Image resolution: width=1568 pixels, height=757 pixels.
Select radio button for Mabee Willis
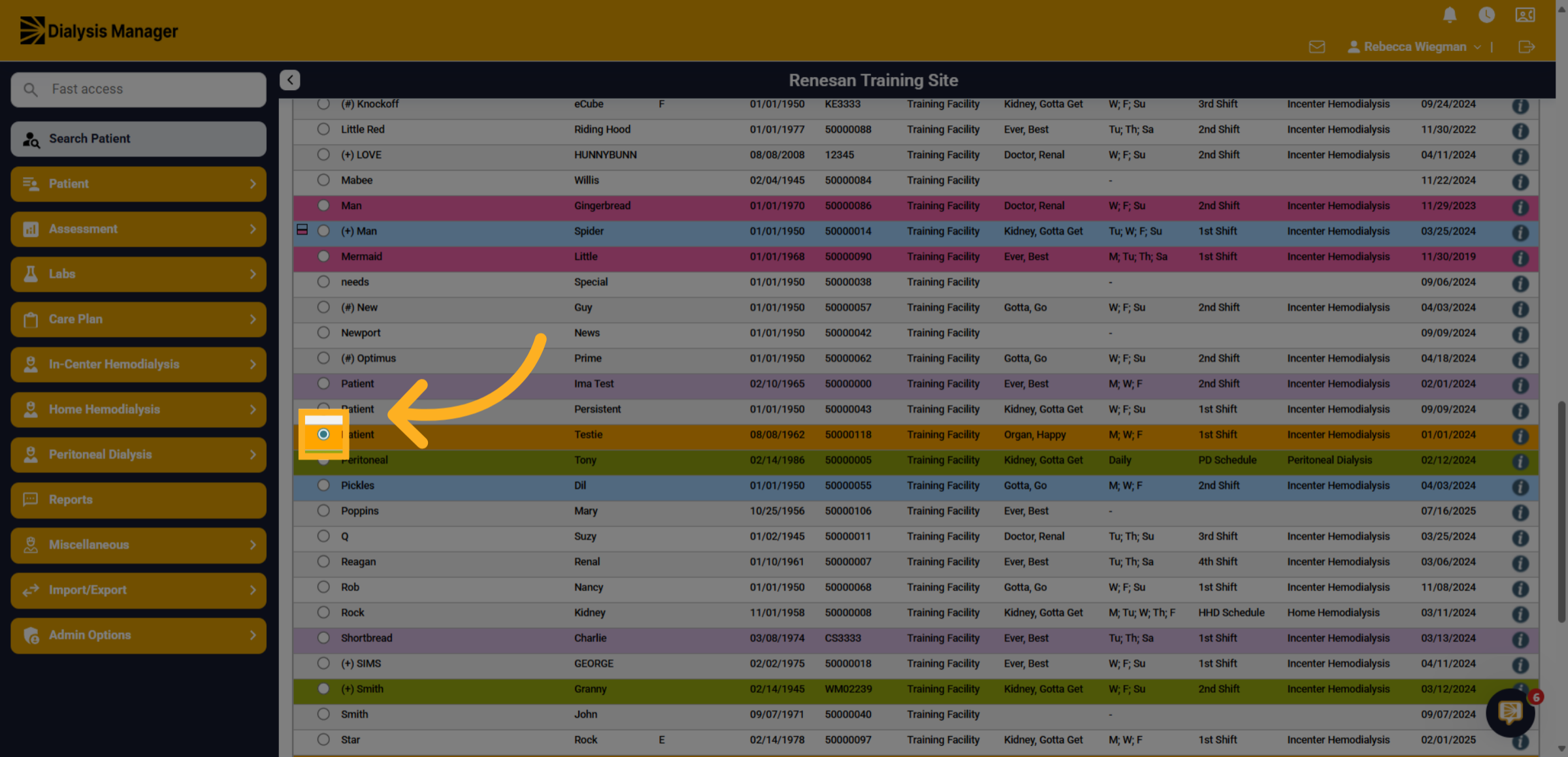[x=323, y=180]
